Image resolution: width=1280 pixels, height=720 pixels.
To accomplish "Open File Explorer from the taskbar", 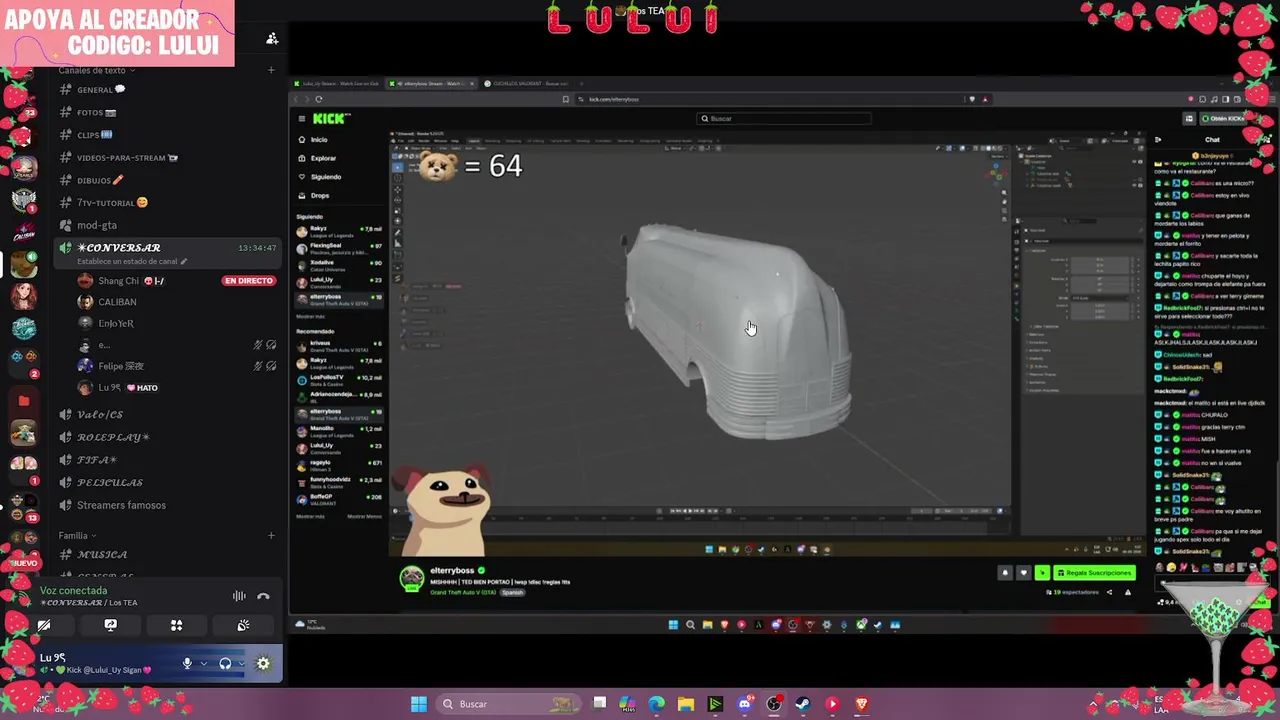I will pos(685,704).
